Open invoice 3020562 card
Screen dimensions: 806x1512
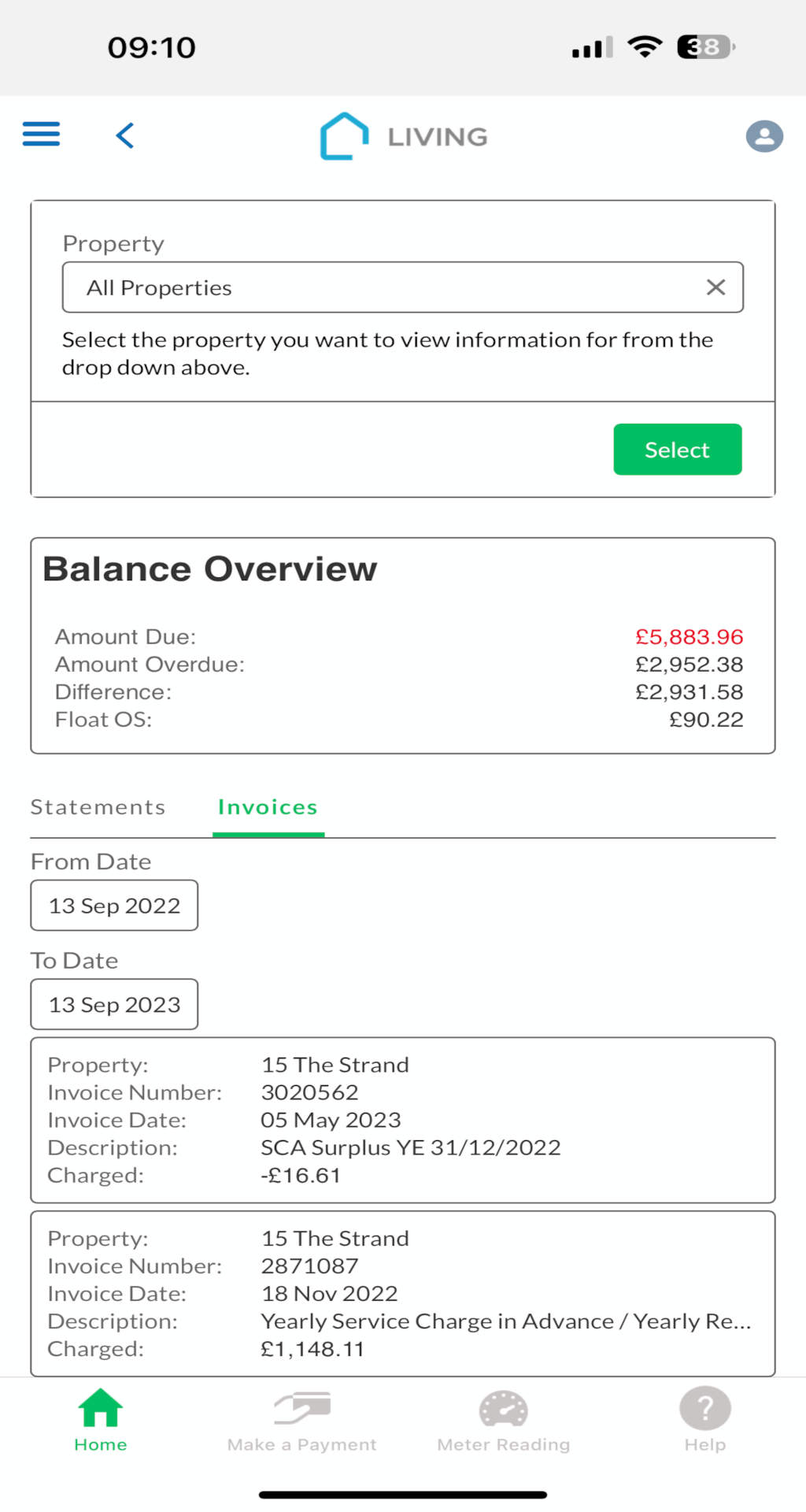403,1120
